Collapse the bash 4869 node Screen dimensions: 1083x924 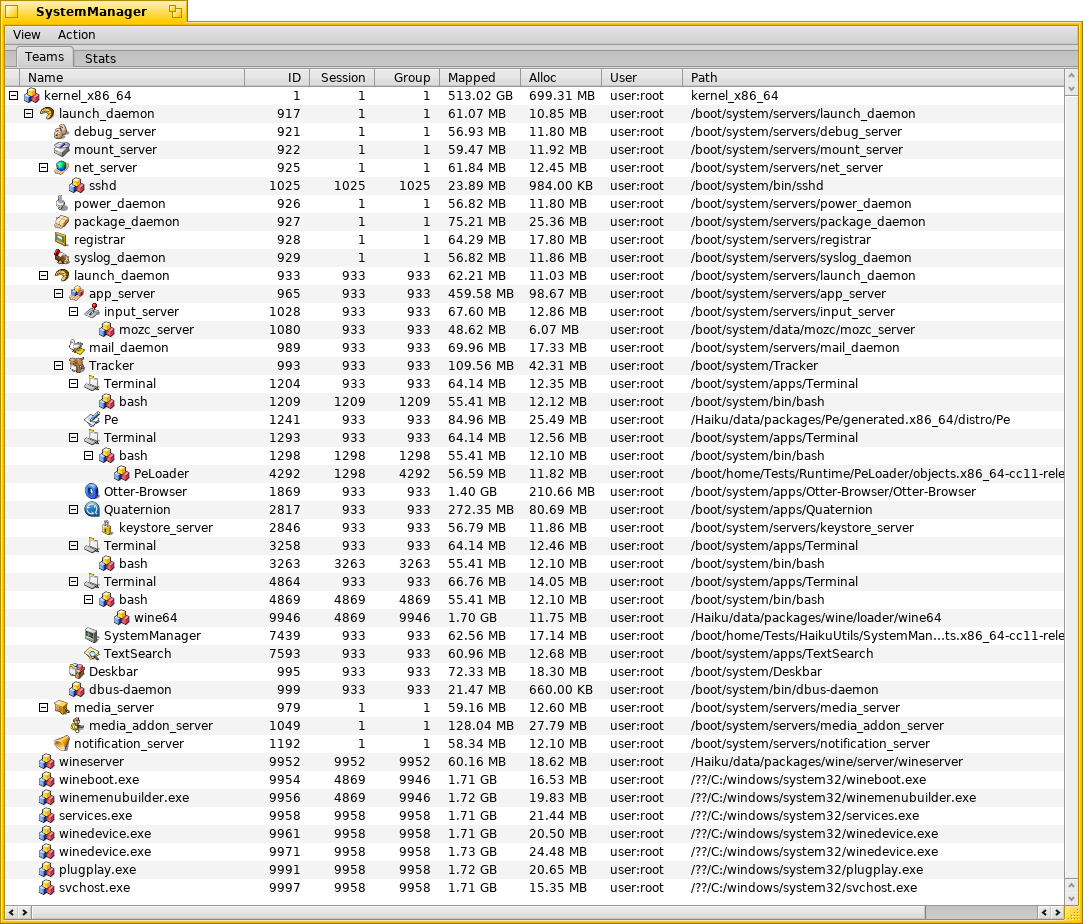[88, 599]
